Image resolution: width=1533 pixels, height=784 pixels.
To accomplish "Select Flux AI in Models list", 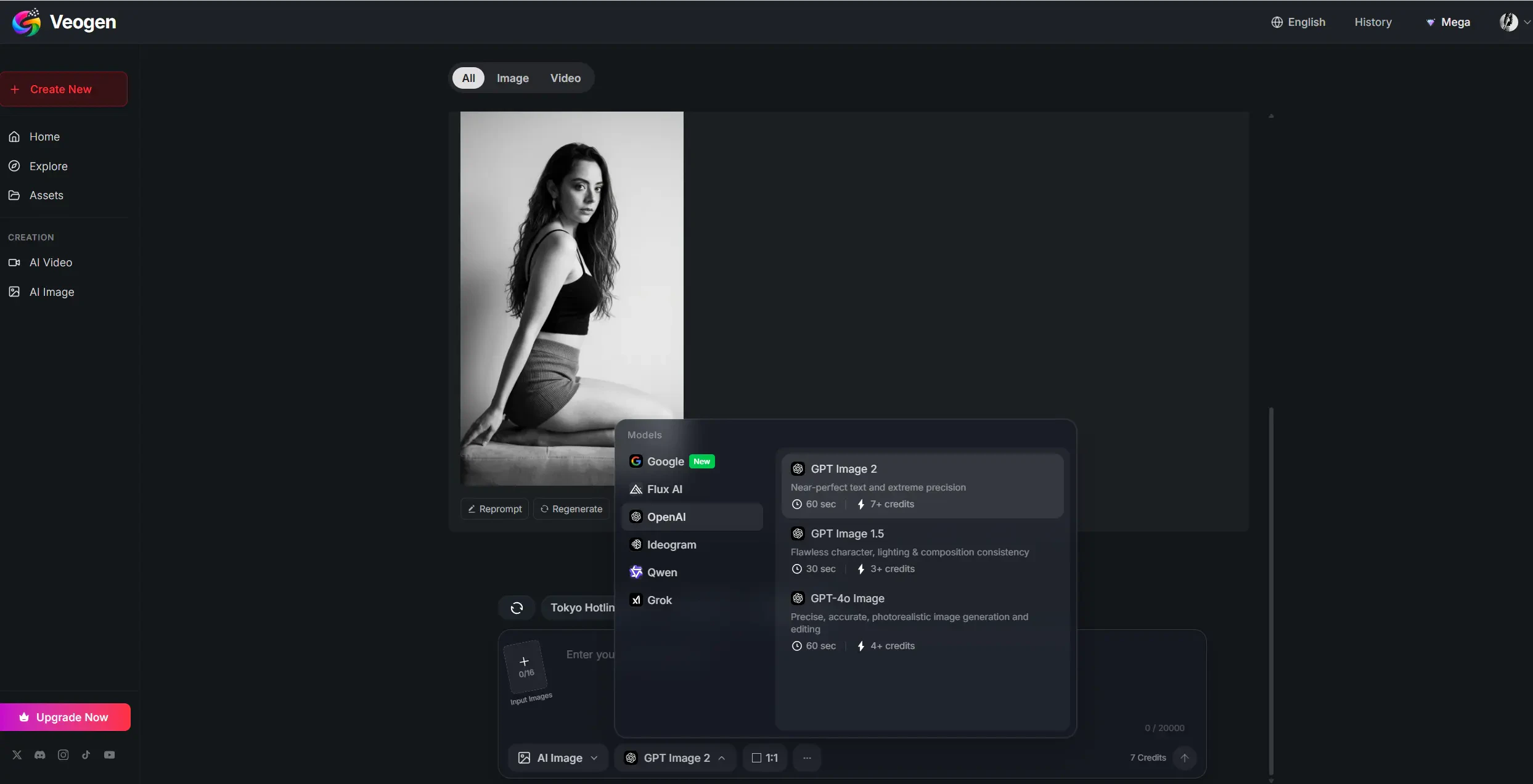I will tap(664, 489).
